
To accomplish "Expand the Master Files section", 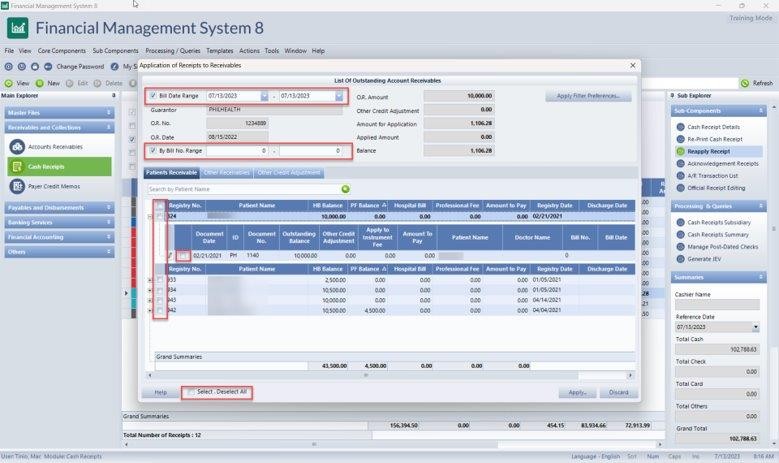I will (58, 112).
